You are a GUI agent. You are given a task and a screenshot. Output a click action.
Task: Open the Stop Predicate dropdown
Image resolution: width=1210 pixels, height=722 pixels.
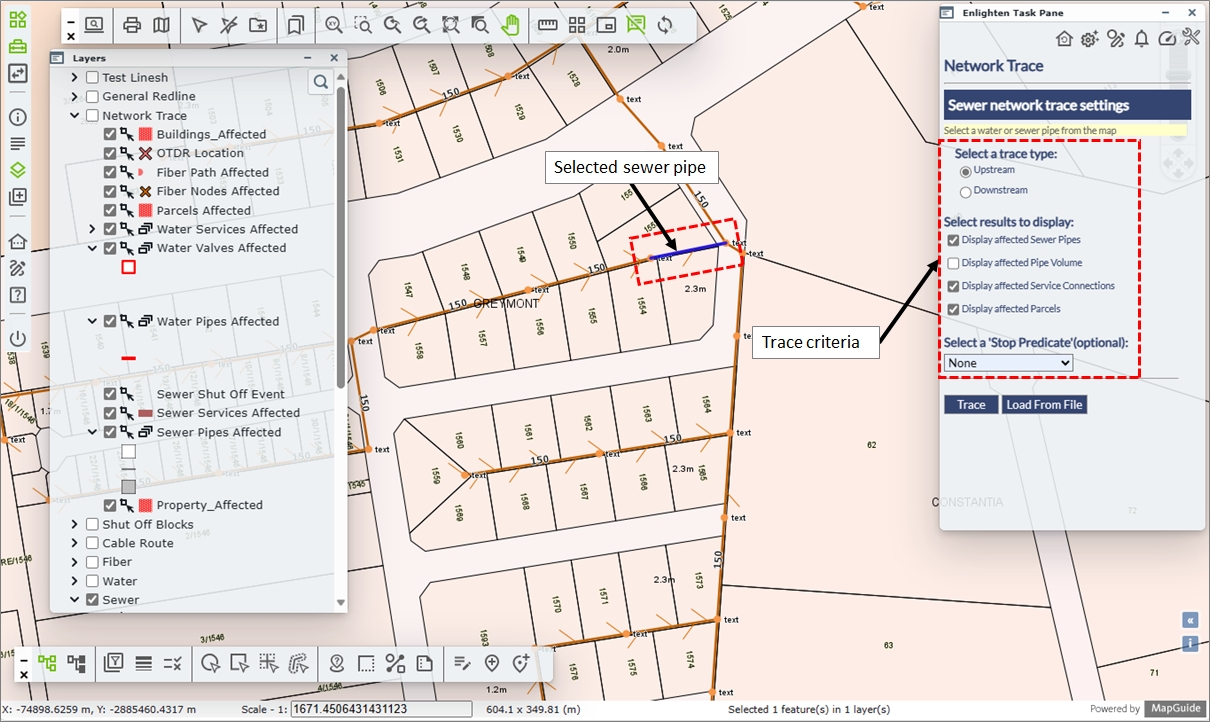[x=1008, y=363]
